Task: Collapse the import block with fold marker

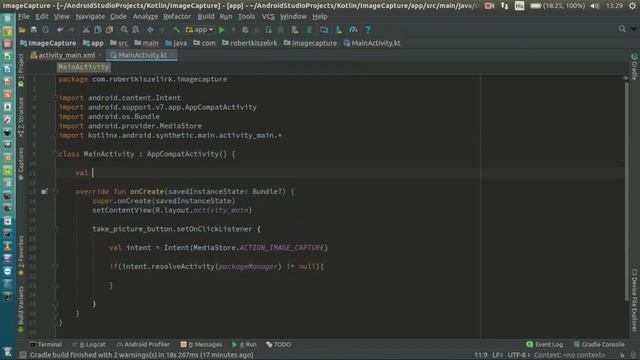Action: click(x=55, y=98)
